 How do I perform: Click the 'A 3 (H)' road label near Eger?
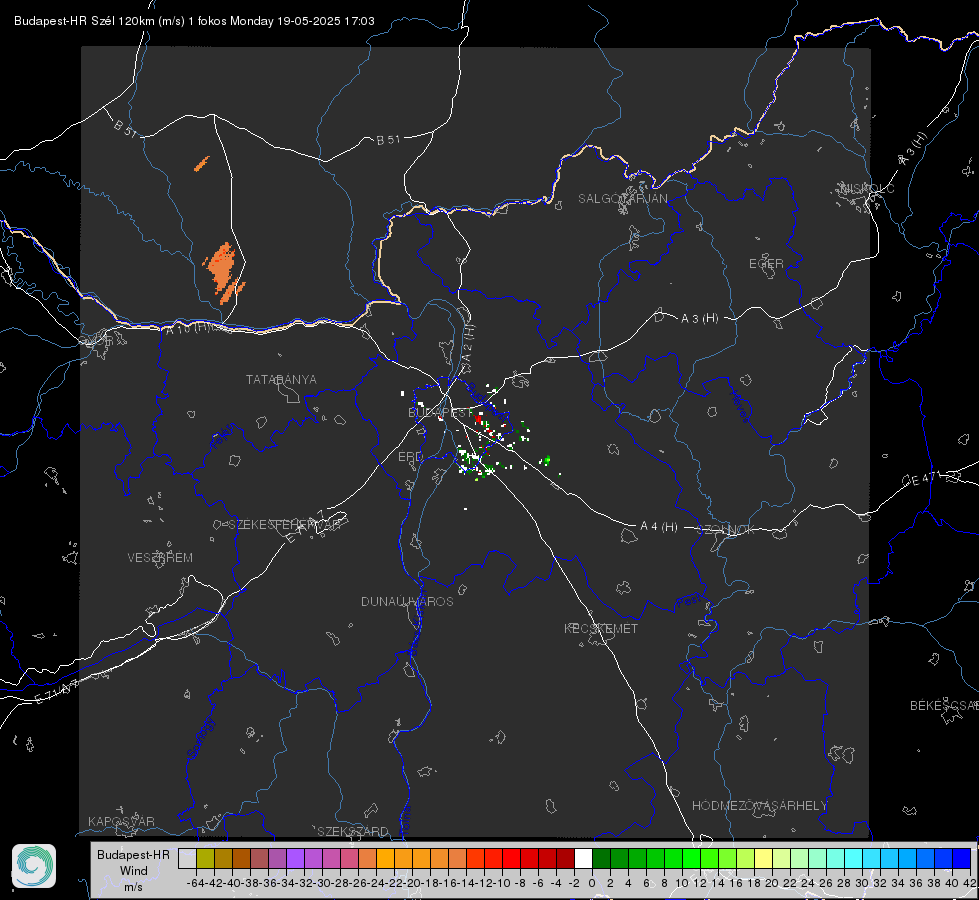click(x=699, y=319)
